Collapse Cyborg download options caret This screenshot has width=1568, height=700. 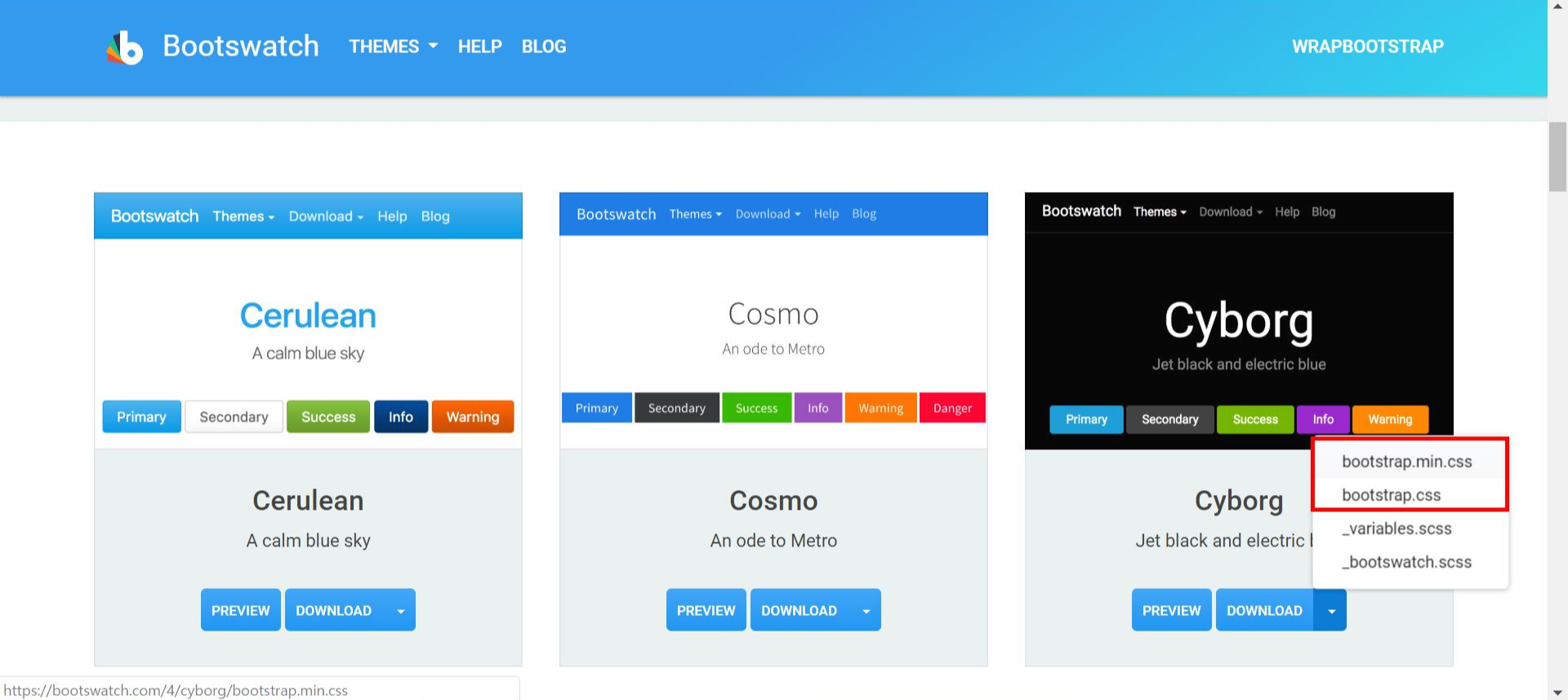click(x=1331, y=610)
